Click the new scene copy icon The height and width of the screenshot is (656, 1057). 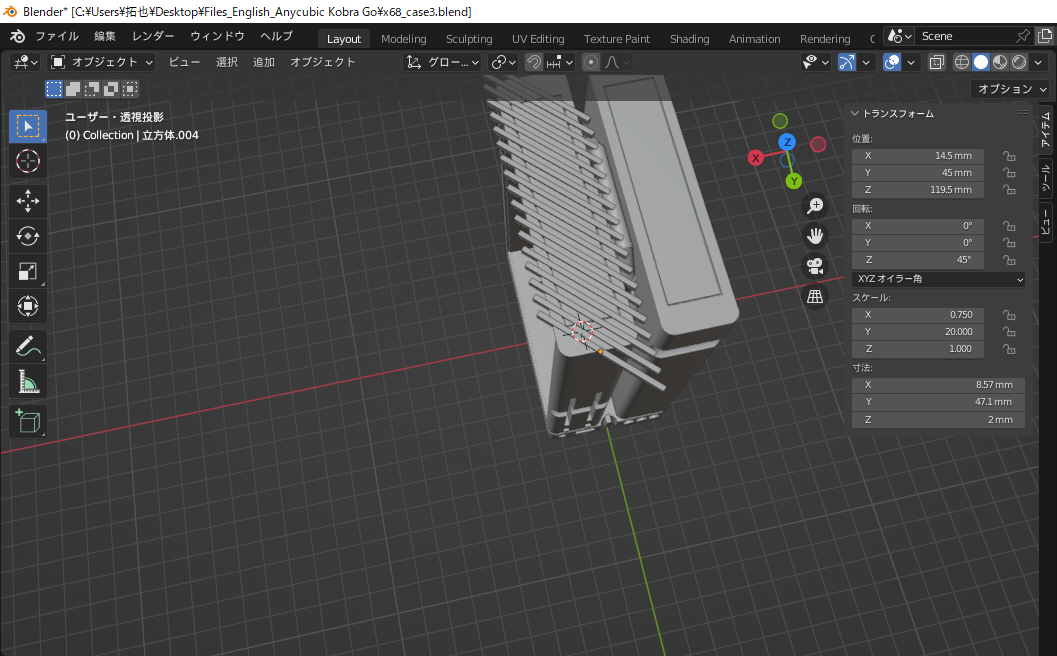point(1046,36)
